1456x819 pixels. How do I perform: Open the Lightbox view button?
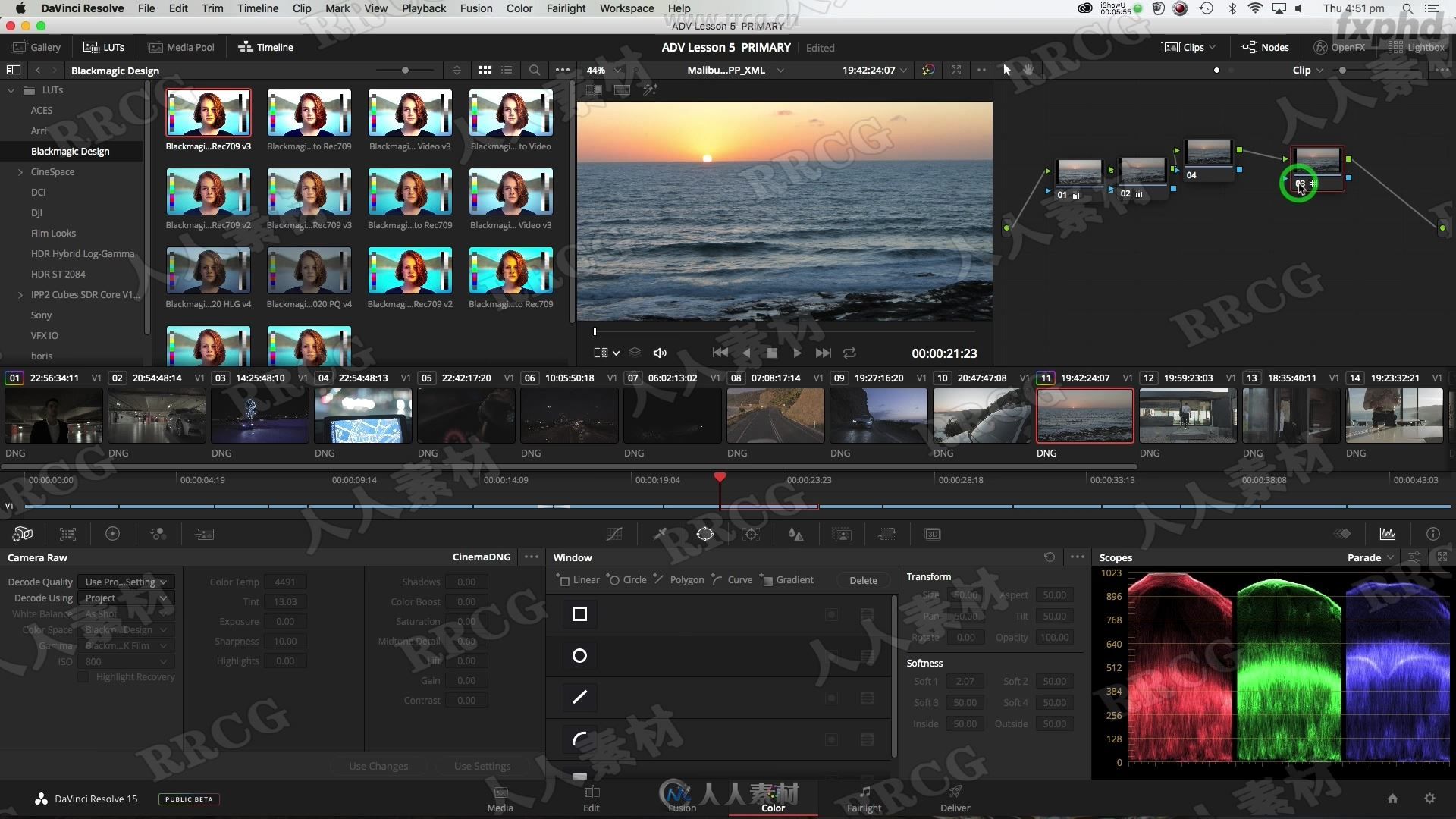[1417, 47]
